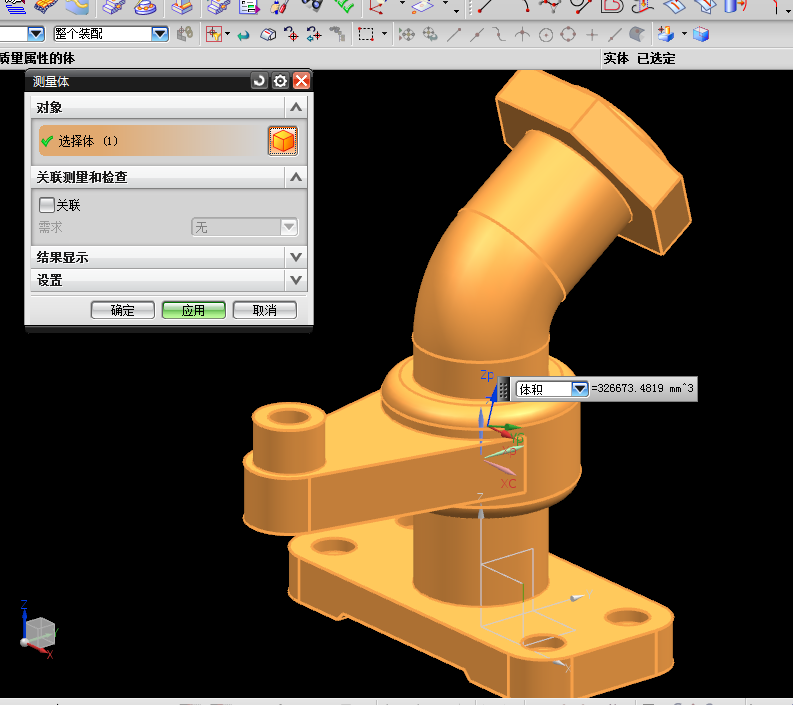Viewport: 793px width, 705px height.
Task: Click the 取消 button
Action: [x=265, y=310]
